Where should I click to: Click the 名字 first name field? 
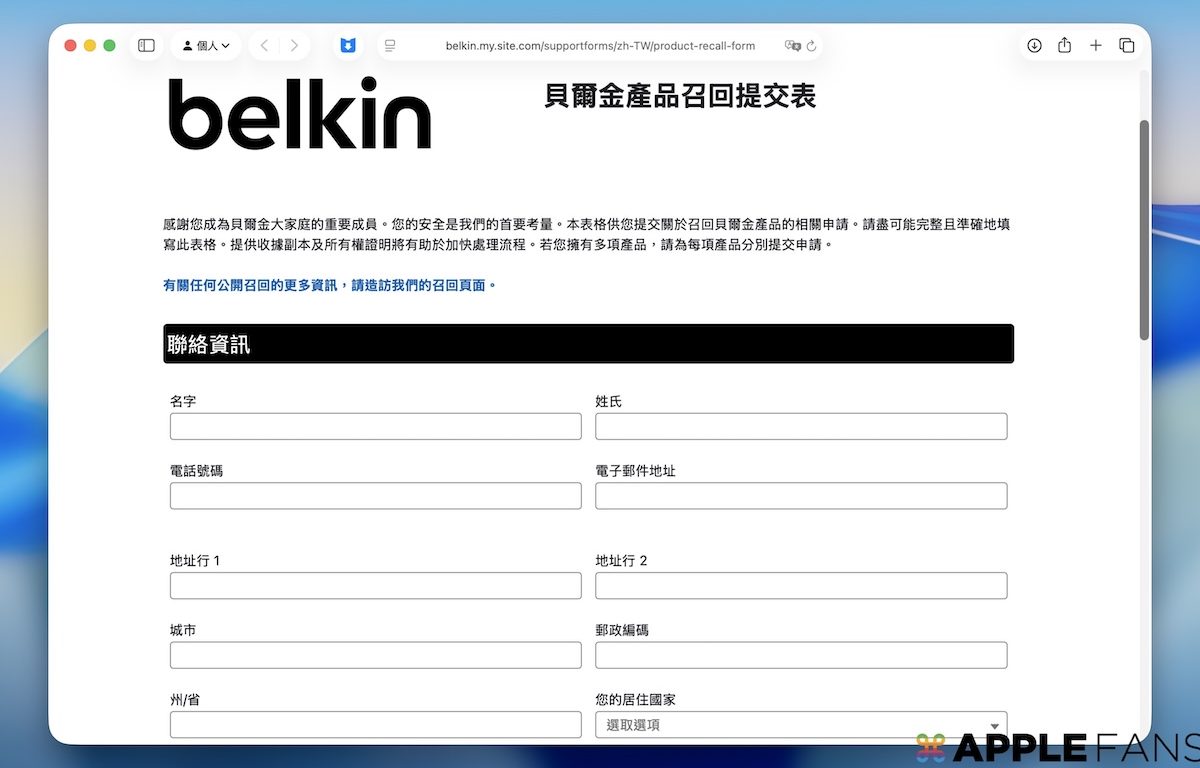375,427
